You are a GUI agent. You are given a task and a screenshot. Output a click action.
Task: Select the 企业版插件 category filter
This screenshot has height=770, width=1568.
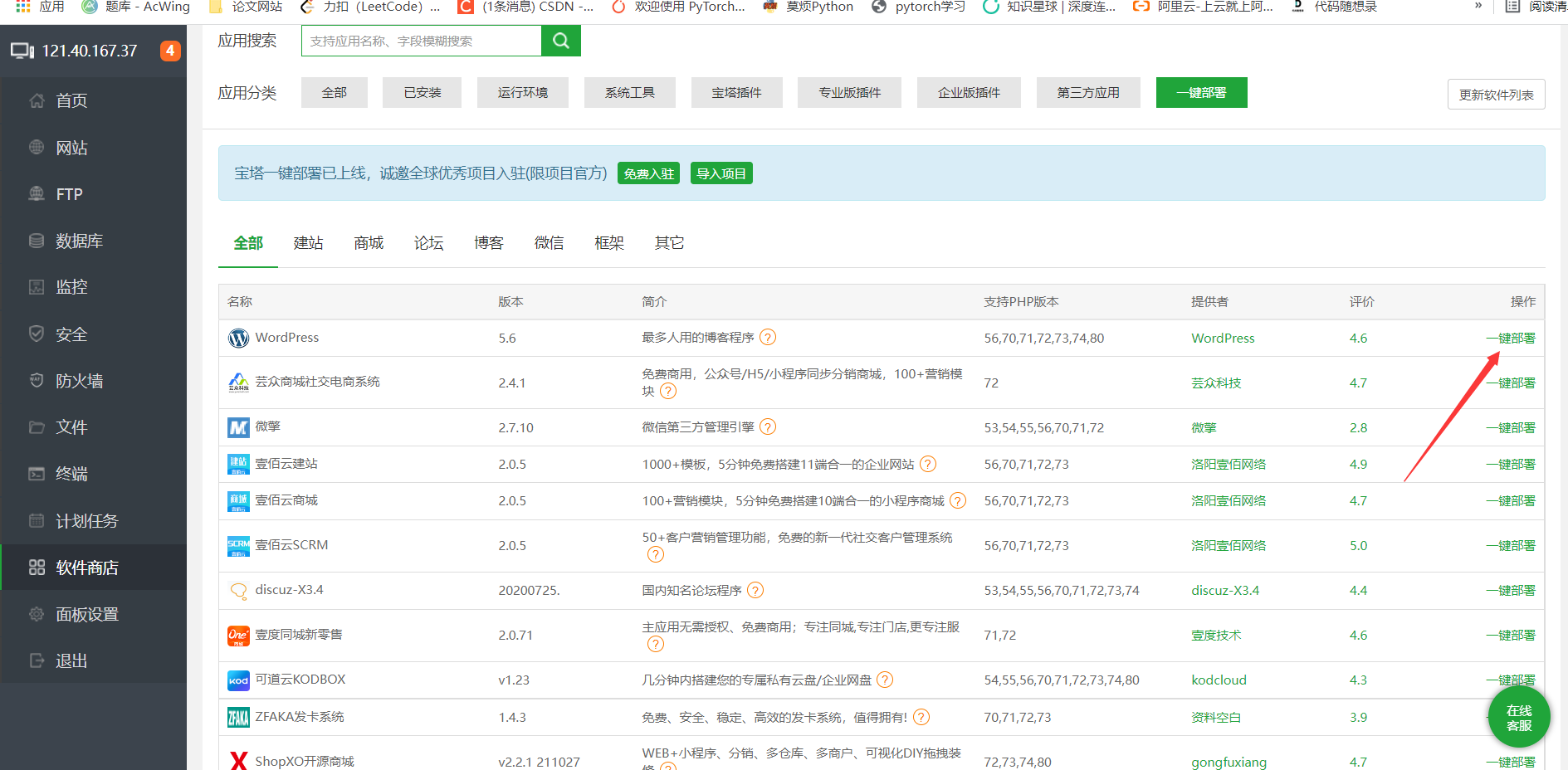click(969, 92)
